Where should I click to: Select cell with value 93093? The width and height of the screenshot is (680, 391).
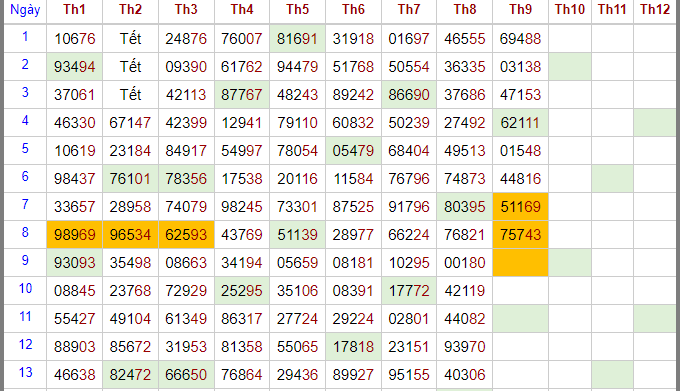74,263
